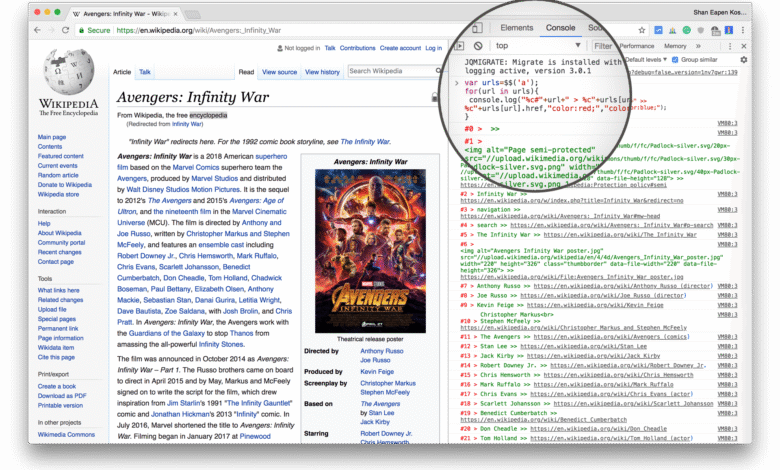This screenshot has width=780, height=470.
Task: Open Main page in the sidebar
Action: tap(52, 137)
